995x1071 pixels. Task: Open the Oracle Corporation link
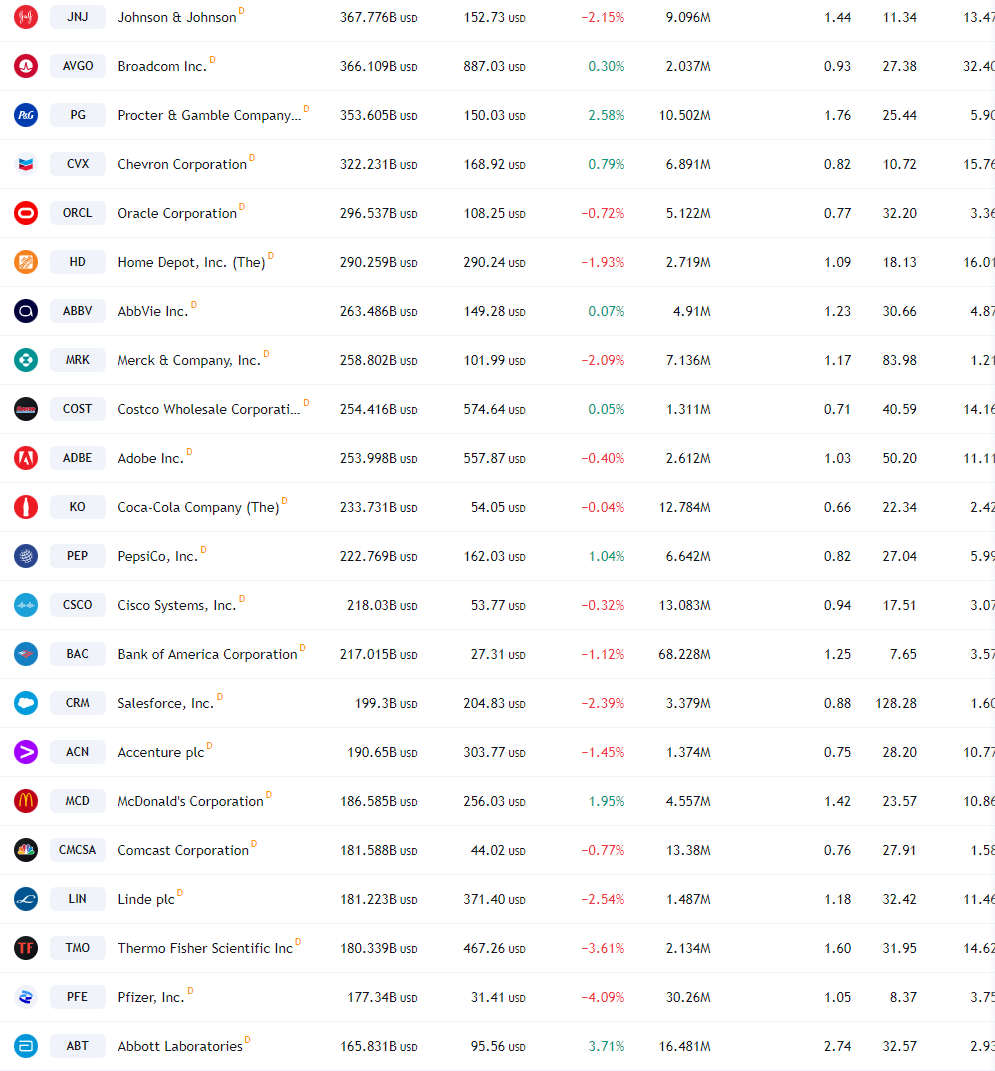pos(177,213)
